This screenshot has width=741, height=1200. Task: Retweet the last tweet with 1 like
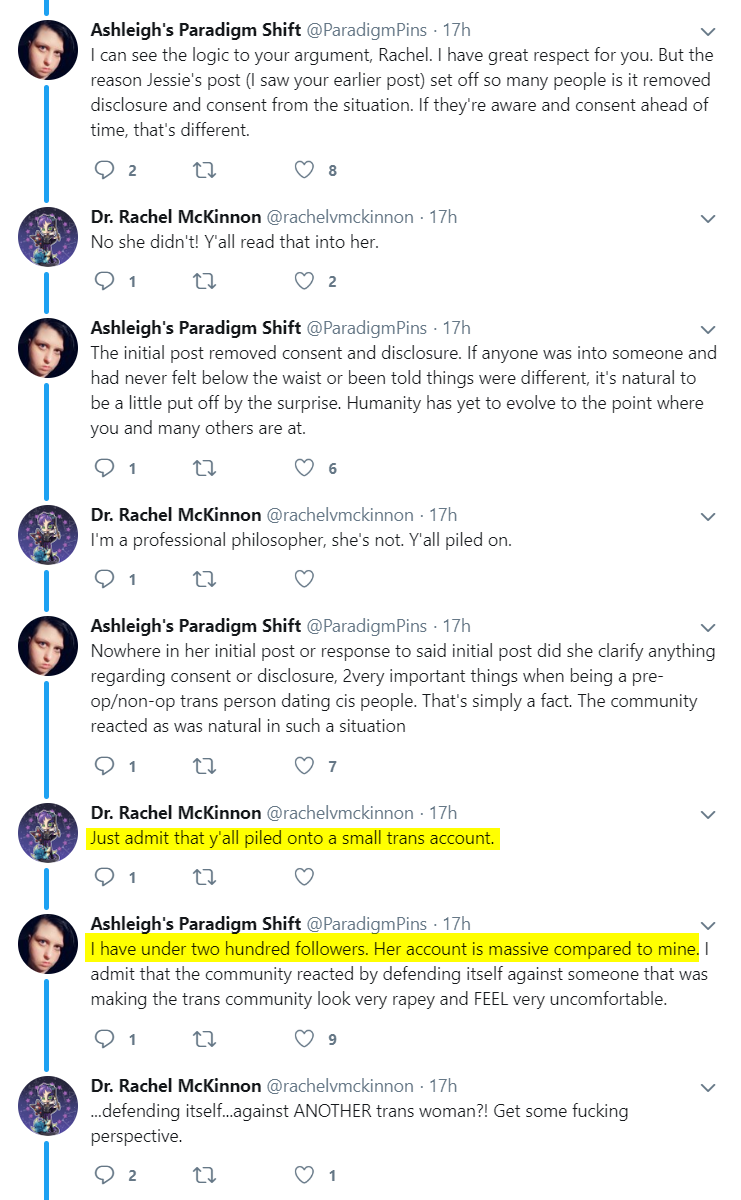point(205,1175)
